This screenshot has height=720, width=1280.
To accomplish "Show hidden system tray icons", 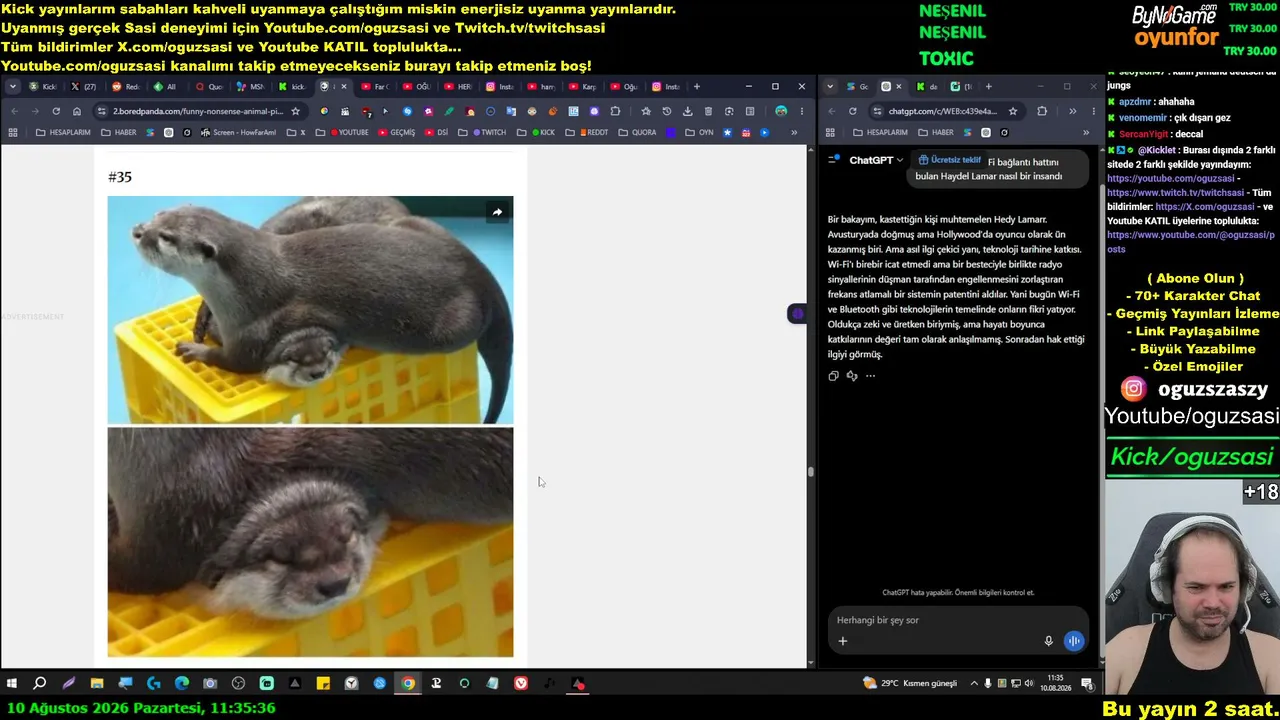I will coord(974,684).
